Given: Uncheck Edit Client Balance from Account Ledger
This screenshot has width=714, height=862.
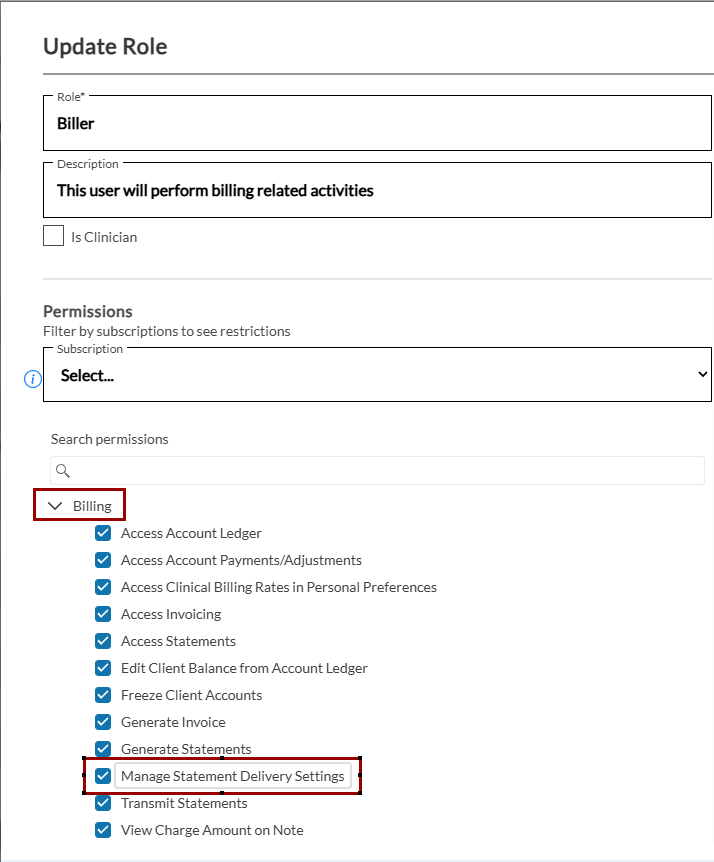Looking at the screenshot, I should click(103, 668).
